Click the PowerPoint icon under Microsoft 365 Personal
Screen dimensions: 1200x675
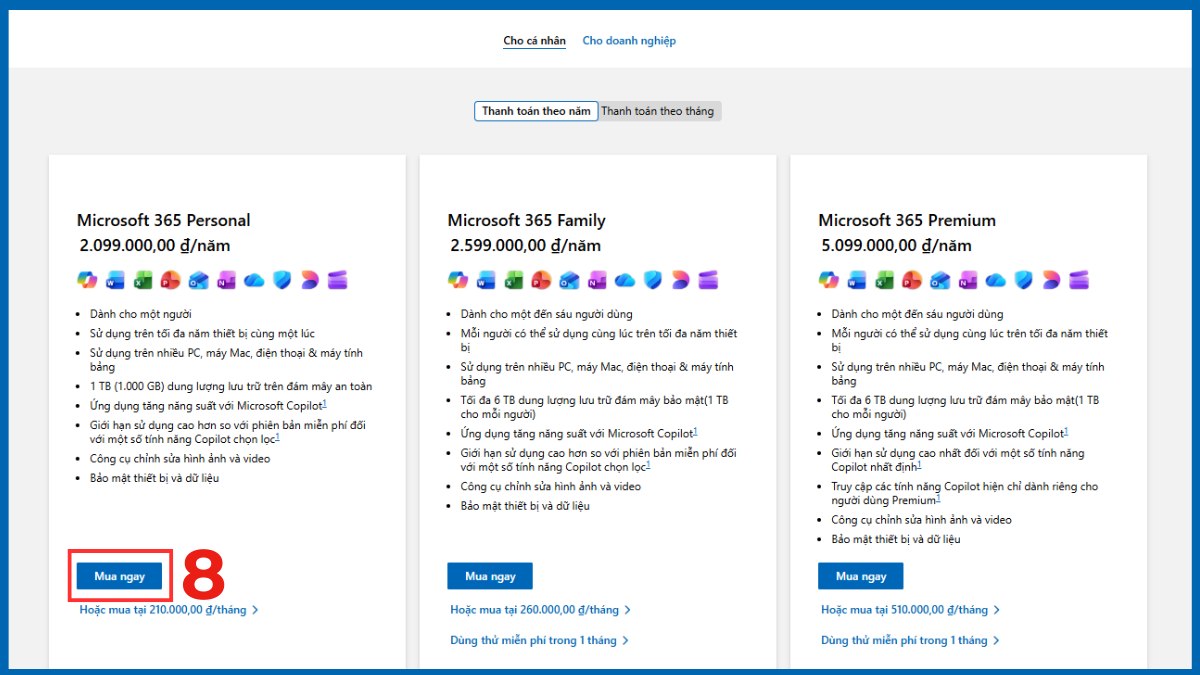[170, 279]
